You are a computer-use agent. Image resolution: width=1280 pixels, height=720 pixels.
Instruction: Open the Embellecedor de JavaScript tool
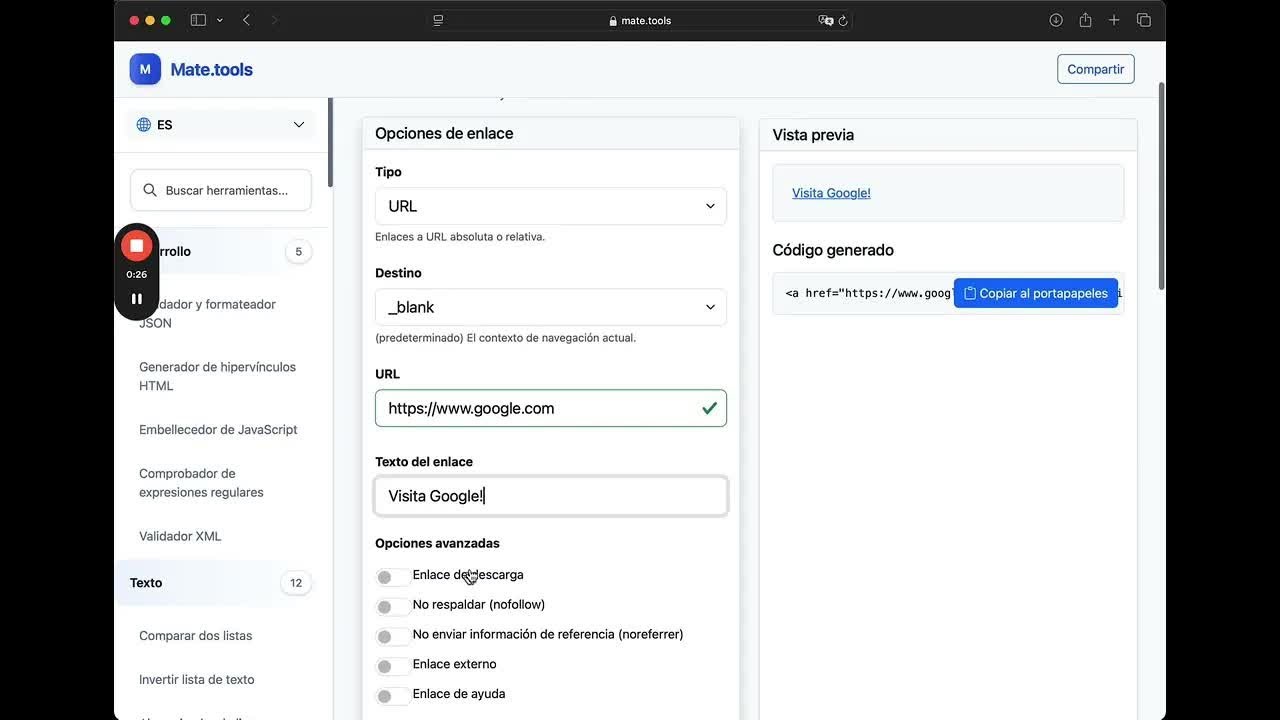[218, 430]
